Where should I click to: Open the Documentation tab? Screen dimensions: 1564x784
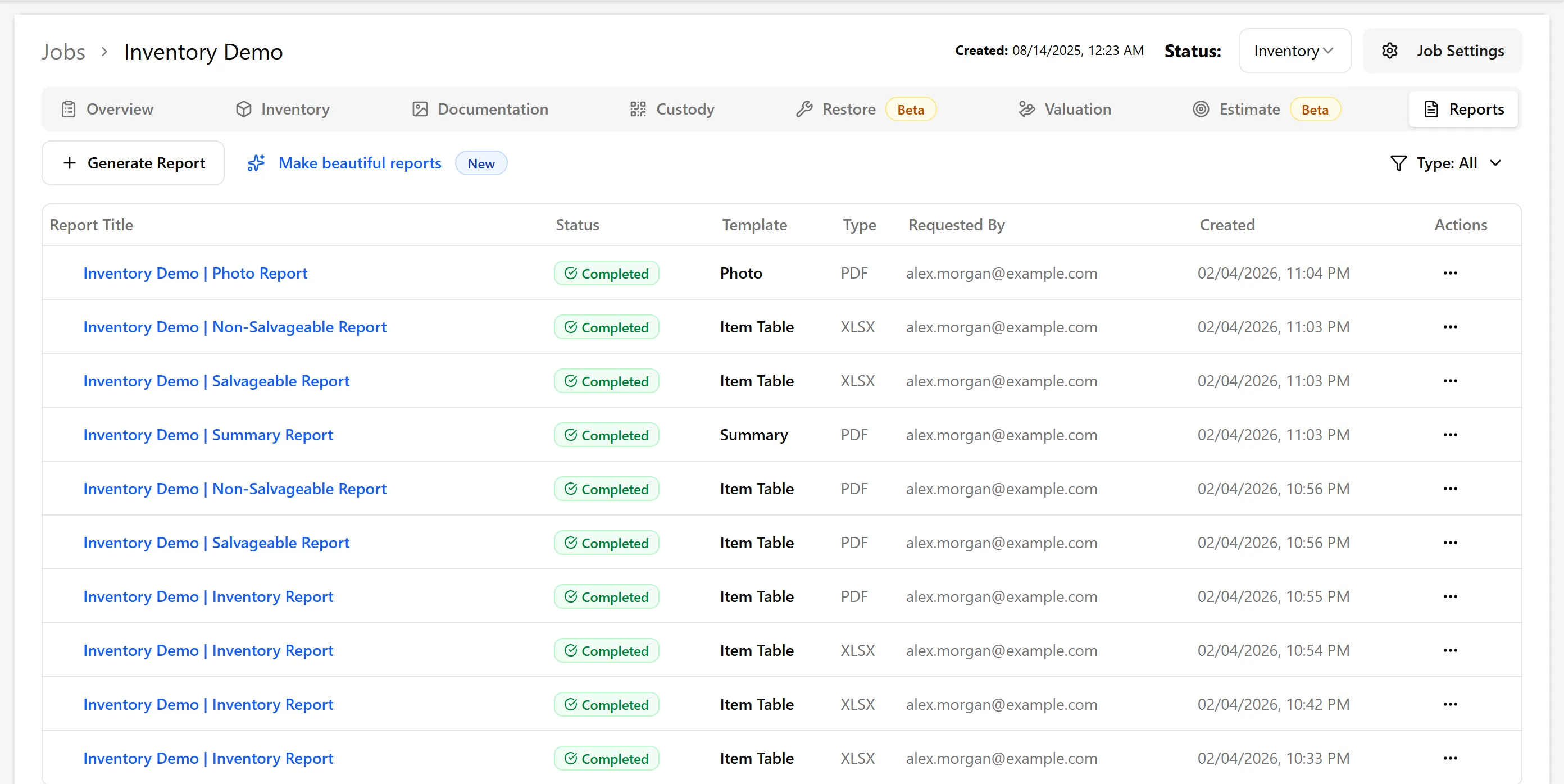click(480, 109)
